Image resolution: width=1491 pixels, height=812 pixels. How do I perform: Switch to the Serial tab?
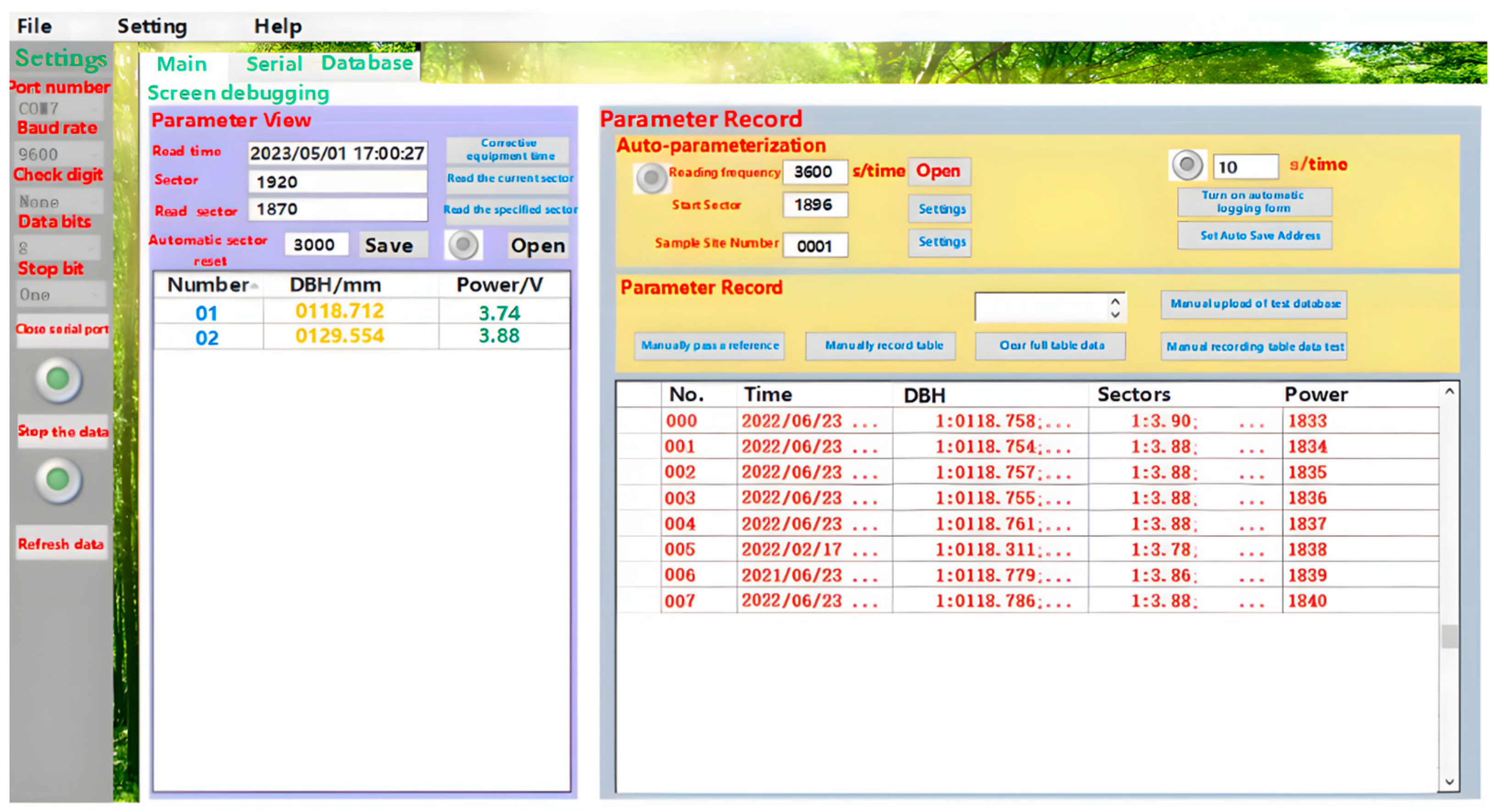[274, 64]
